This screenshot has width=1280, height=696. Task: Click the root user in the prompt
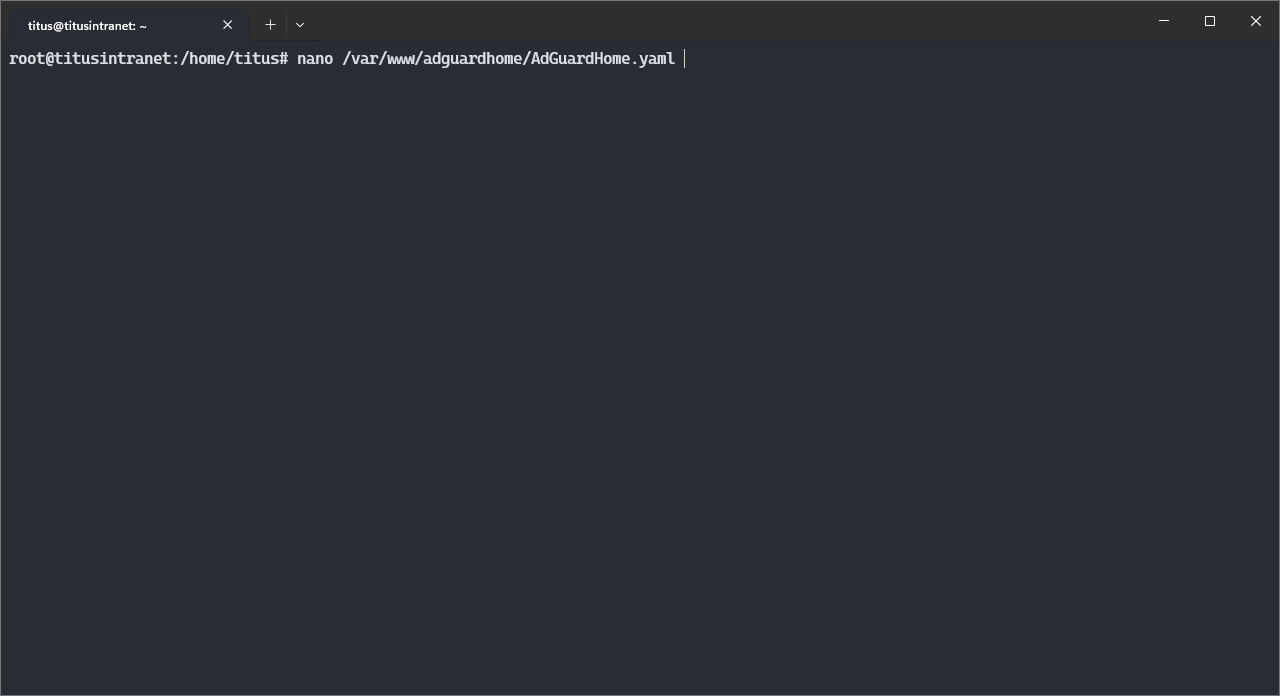click(26, 59)
